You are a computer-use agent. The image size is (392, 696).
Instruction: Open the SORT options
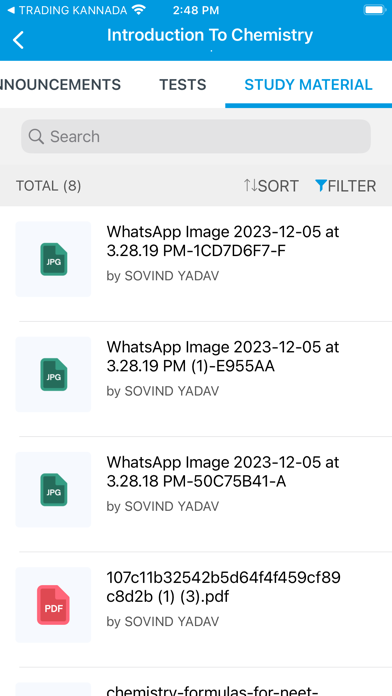271,186
